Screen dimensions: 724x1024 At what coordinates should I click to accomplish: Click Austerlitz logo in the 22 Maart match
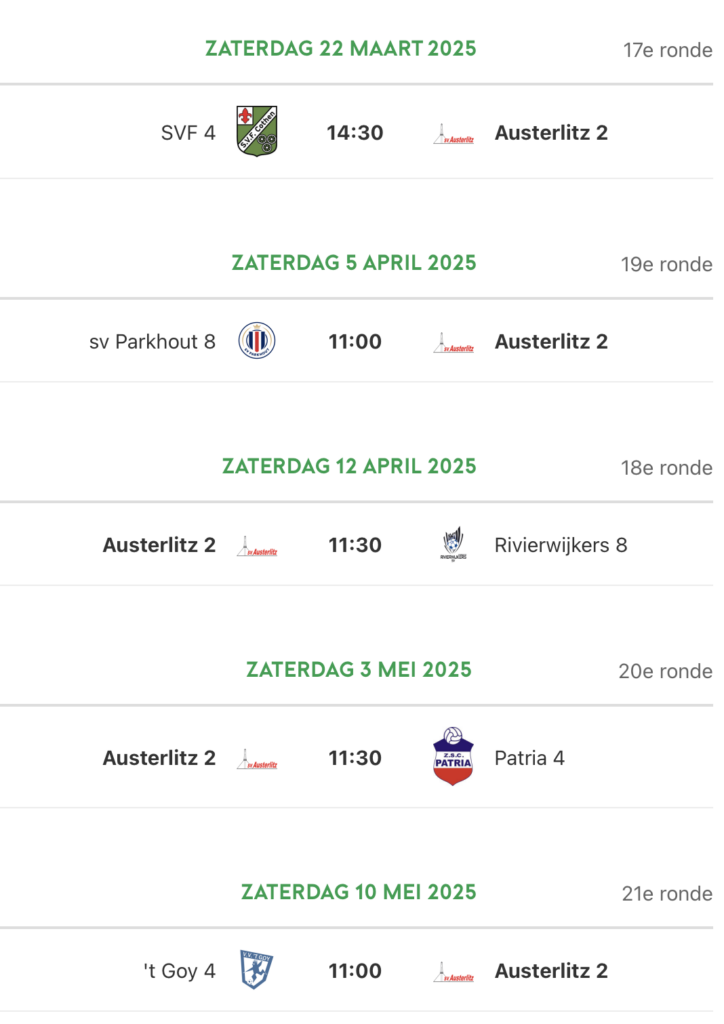pos(453,134)
